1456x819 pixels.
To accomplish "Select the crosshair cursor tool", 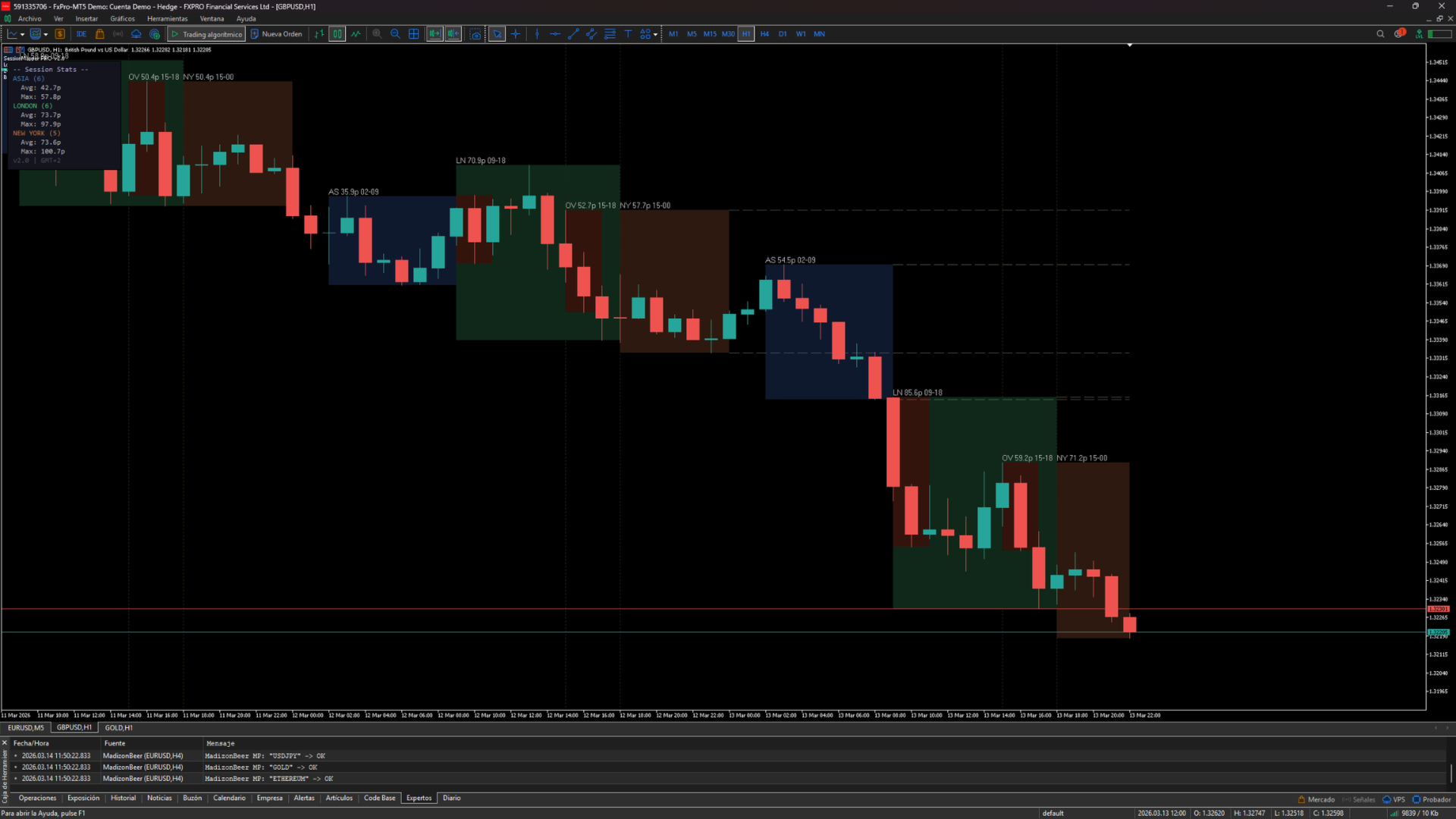I will pos(516,34).
